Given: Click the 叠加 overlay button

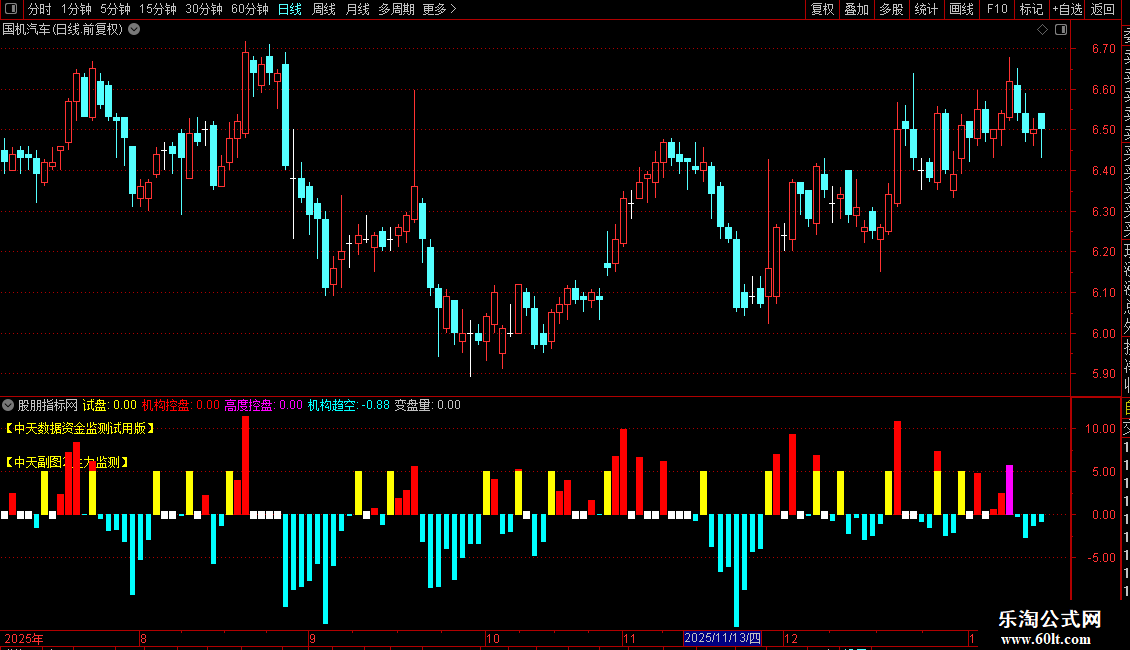Looking at the screenshot, I should tap(857, 9).
